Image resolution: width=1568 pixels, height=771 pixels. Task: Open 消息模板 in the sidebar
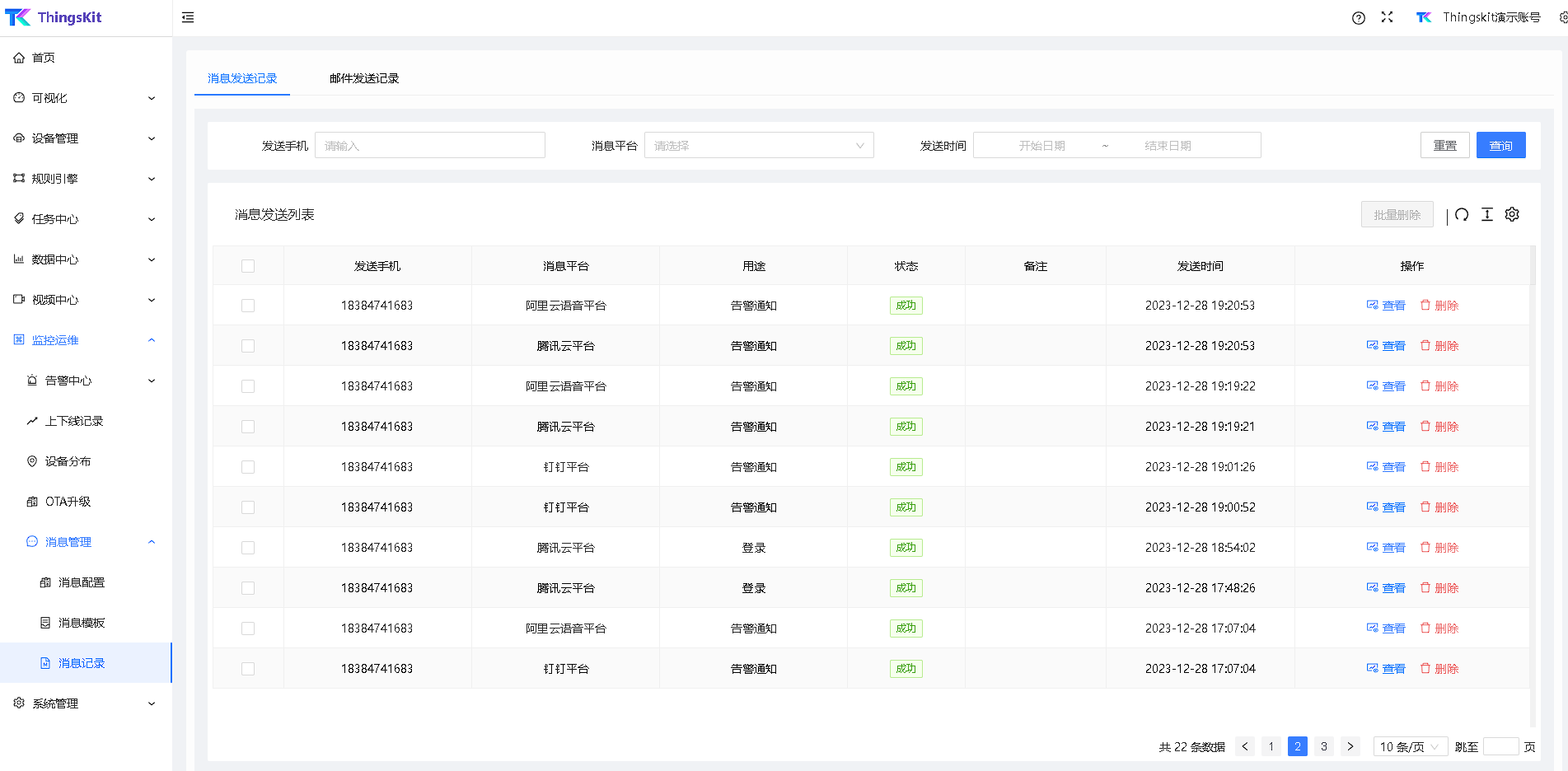point(82,623)
